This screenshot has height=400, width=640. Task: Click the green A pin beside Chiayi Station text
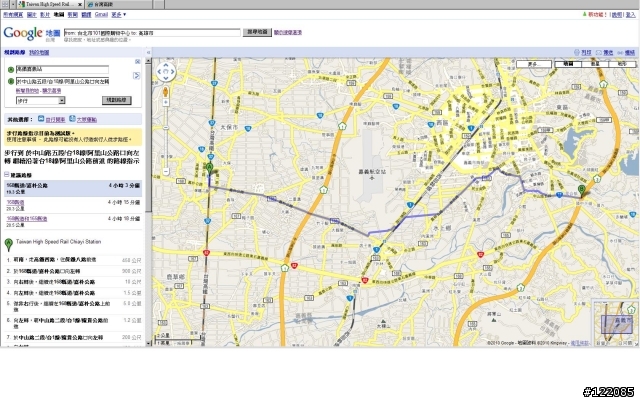(8, 244)
